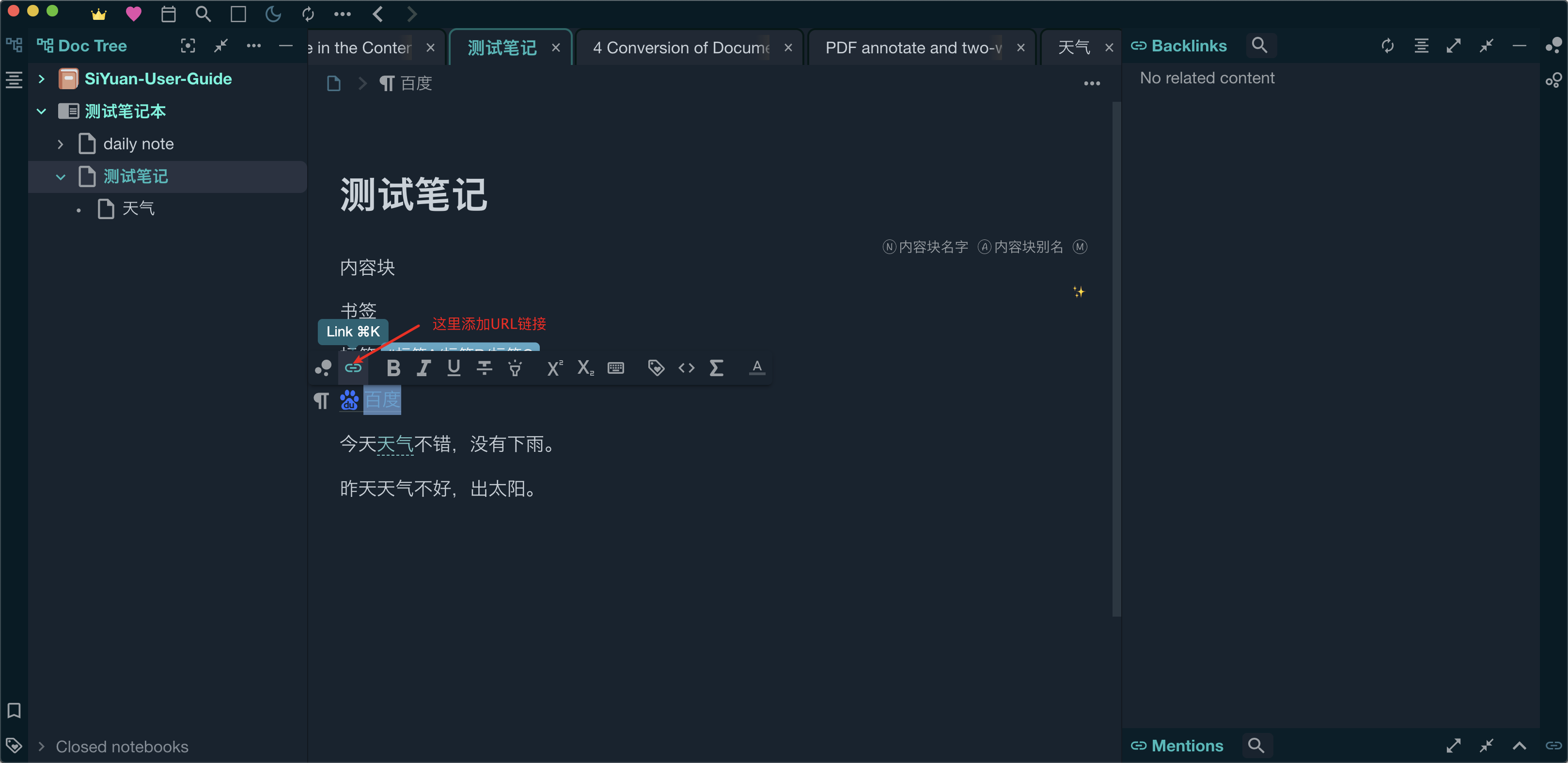The height and width of the screenshot is (763, 1568).
Task: Click the pink heart feedback icon
Action: [133, 14]
